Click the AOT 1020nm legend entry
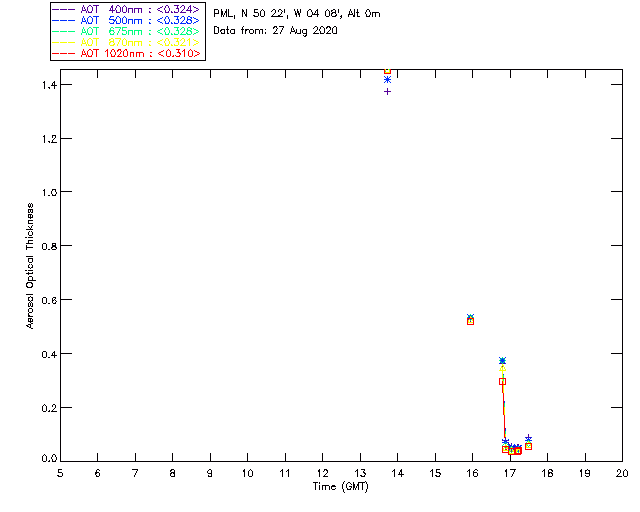Screen dimensions: 640x512 coord(126,53)
